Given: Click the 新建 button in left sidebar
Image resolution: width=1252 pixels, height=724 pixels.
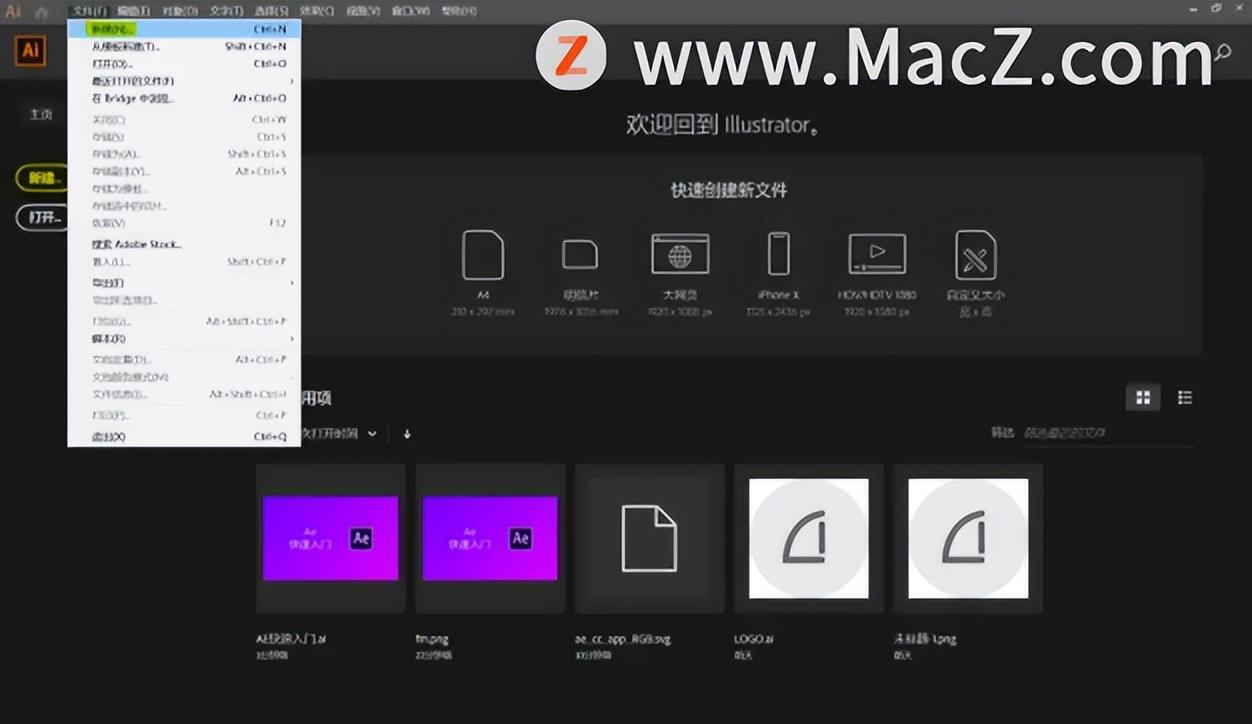Looking at the screenshot, I should click(x=43, y=178).
